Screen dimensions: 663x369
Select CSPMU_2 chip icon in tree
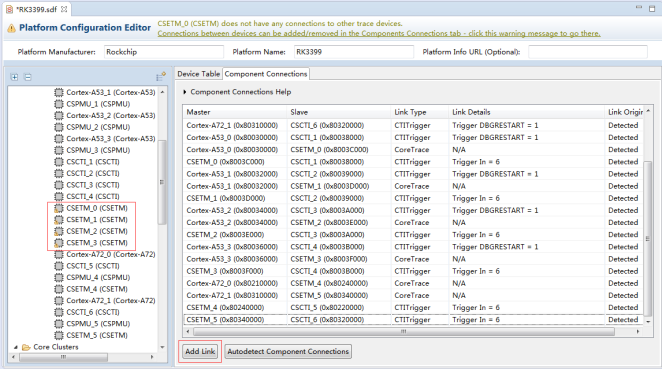coord(59,127)
